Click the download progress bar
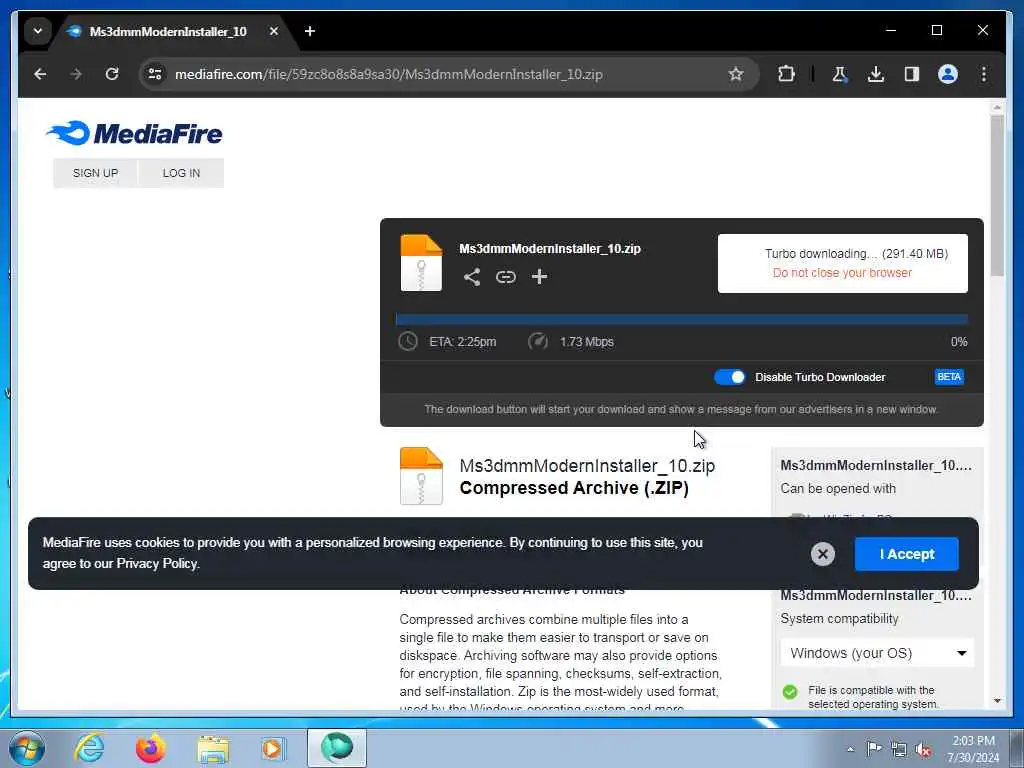 tap(682, 319)
